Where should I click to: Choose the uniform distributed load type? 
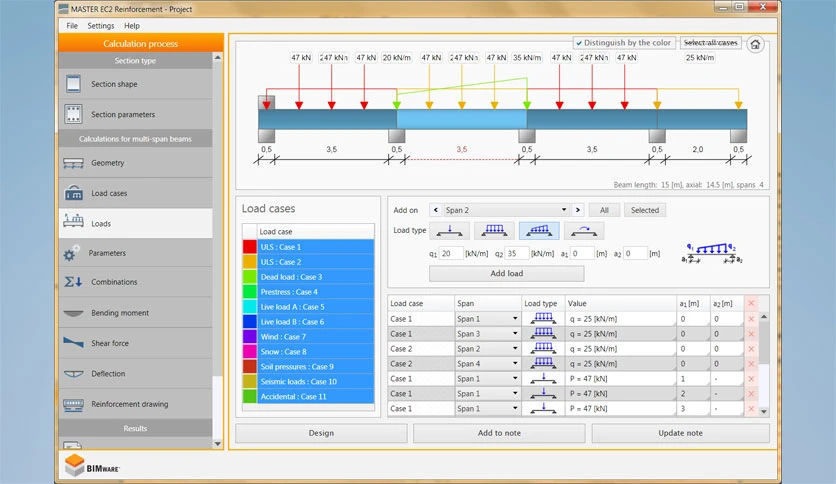coord(494,231)
